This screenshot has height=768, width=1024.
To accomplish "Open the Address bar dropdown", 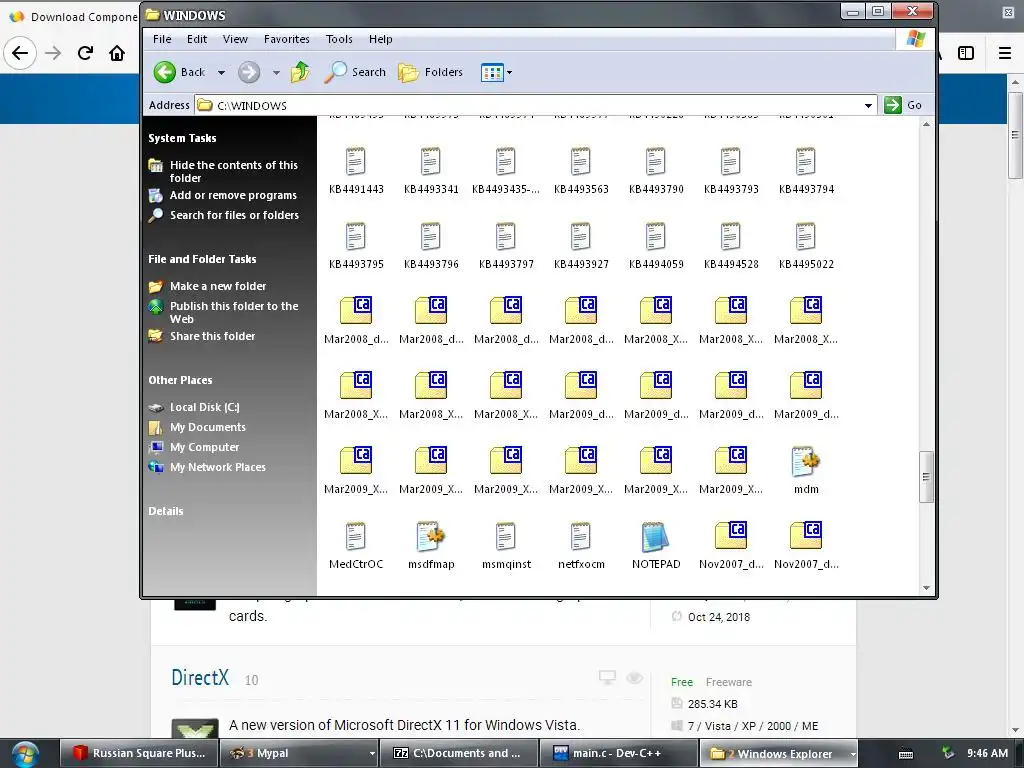I will tap(868, 105).
